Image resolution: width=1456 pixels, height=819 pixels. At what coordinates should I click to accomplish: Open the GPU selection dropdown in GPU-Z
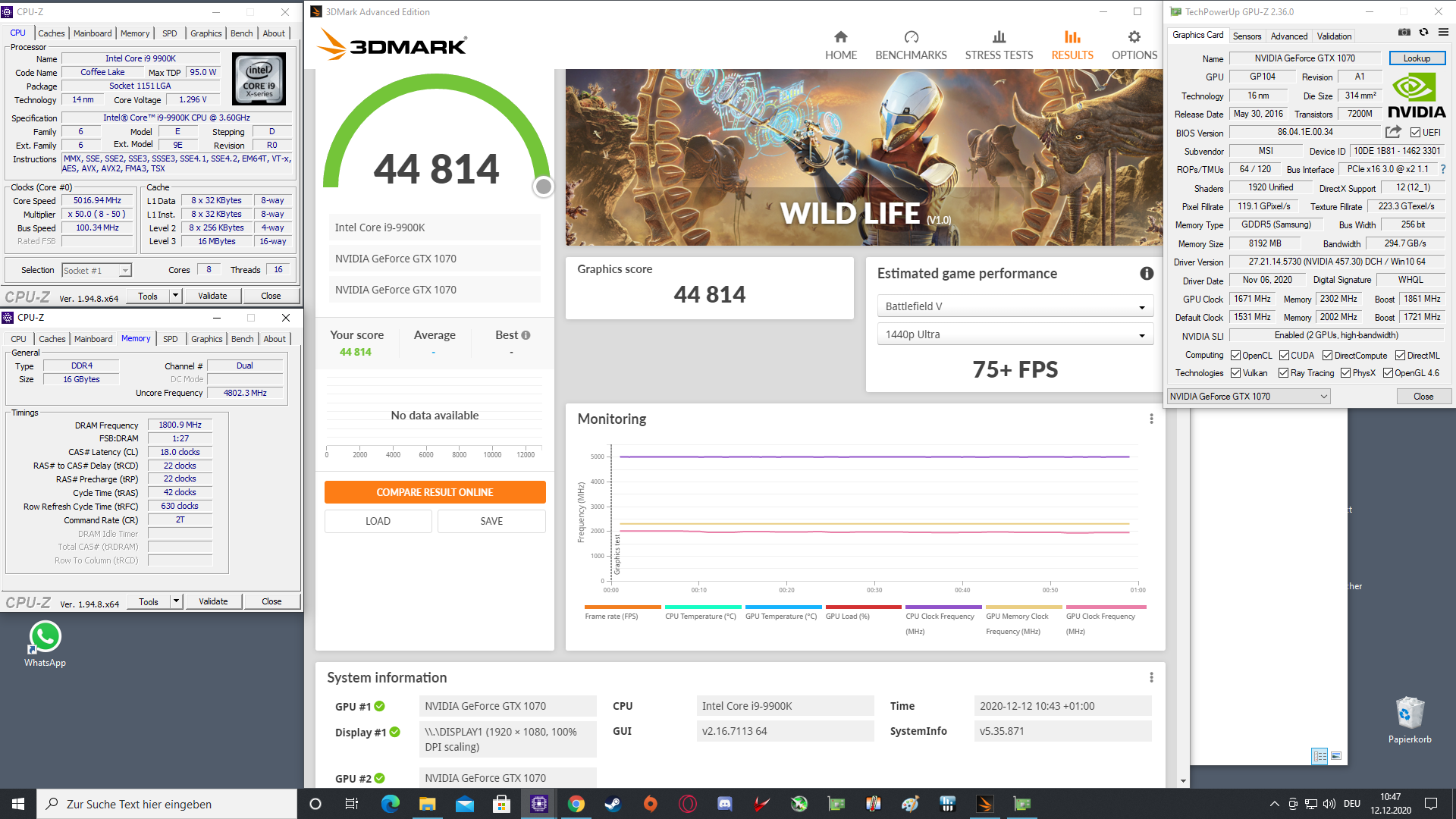pyautogui.click(x=1248, y=397)
